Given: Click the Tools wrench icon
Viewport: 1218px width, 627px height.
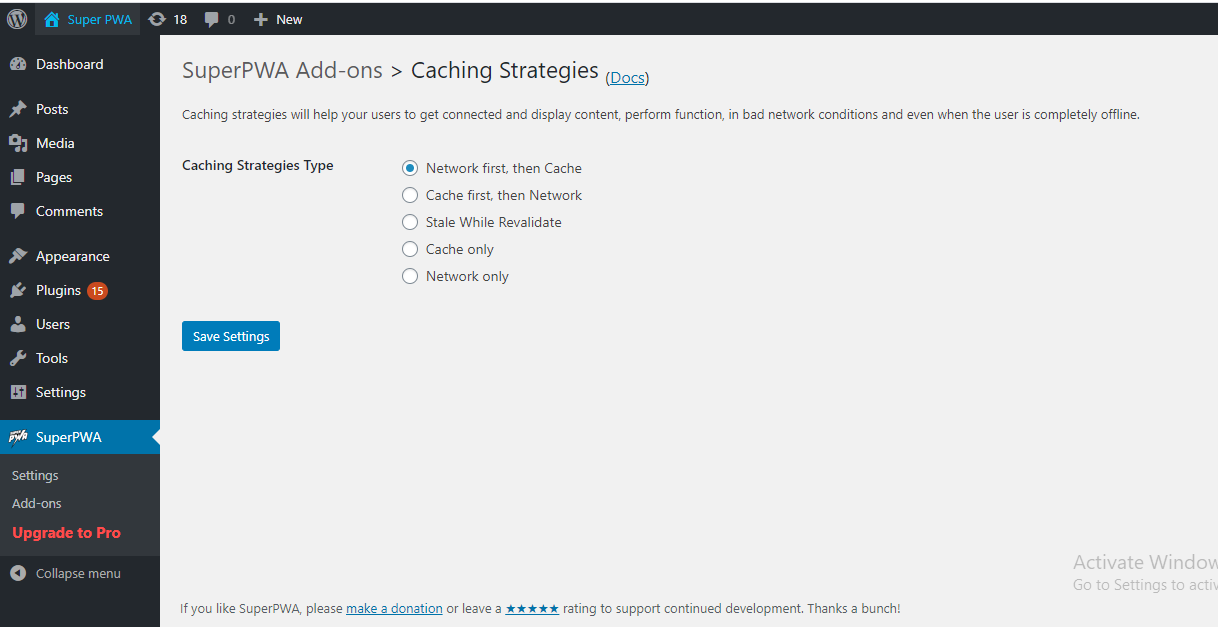Looking at the screenshot, I should (x=18, y=358).
